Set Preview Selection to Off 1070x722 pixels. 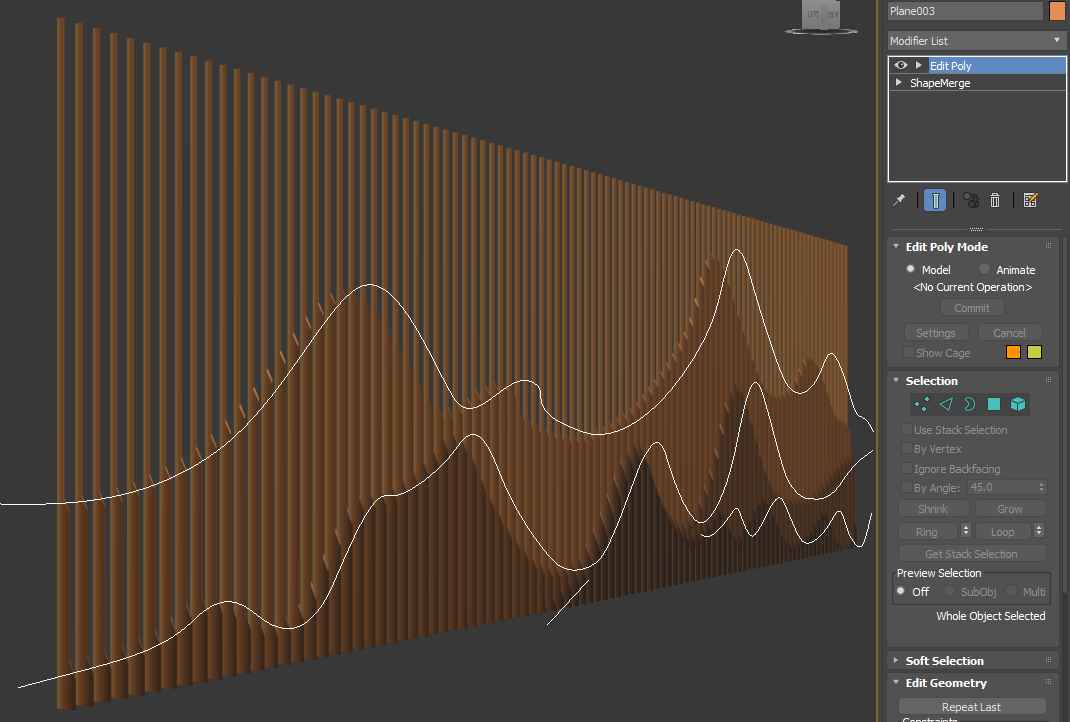click(x=901, y=591)
